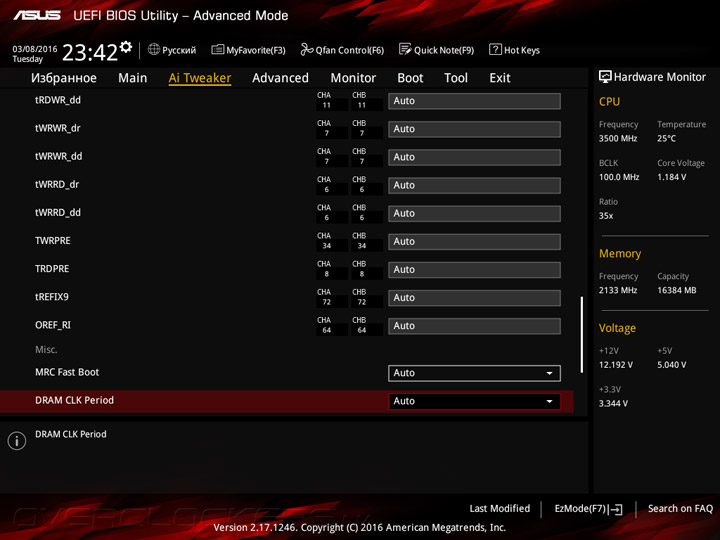The image size is (720, 540).
Task: Expand DRAM CLK Period dropdown arrow
Action: [549, 401]
